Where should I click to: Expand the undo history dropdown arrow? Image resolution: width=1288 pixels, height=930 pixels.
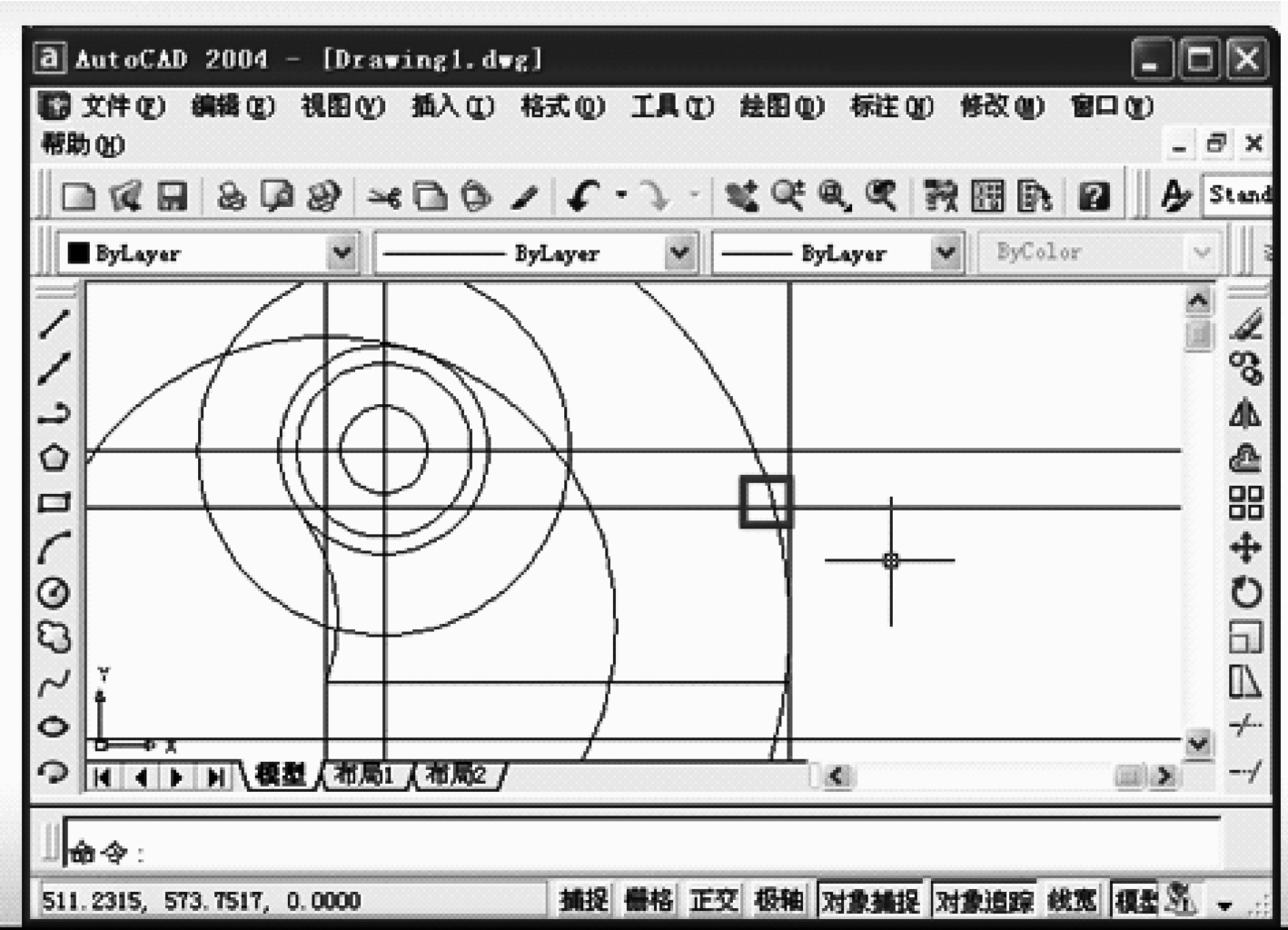[621, 194]
